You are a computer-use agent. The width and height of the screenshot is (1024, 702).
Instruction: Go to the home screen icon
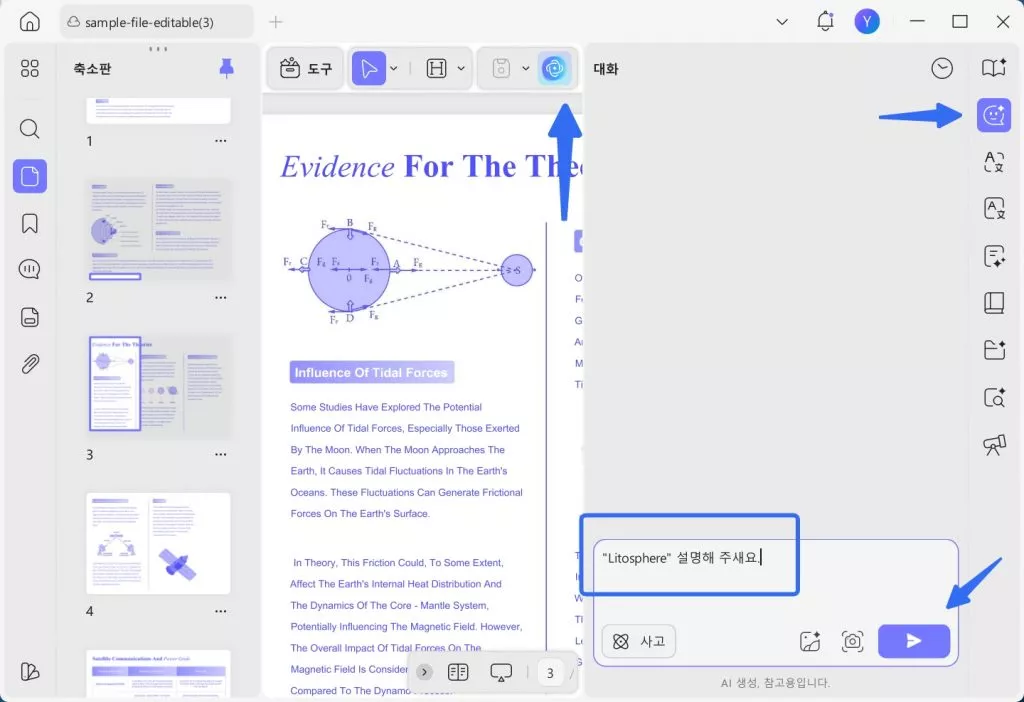[29, 22]
